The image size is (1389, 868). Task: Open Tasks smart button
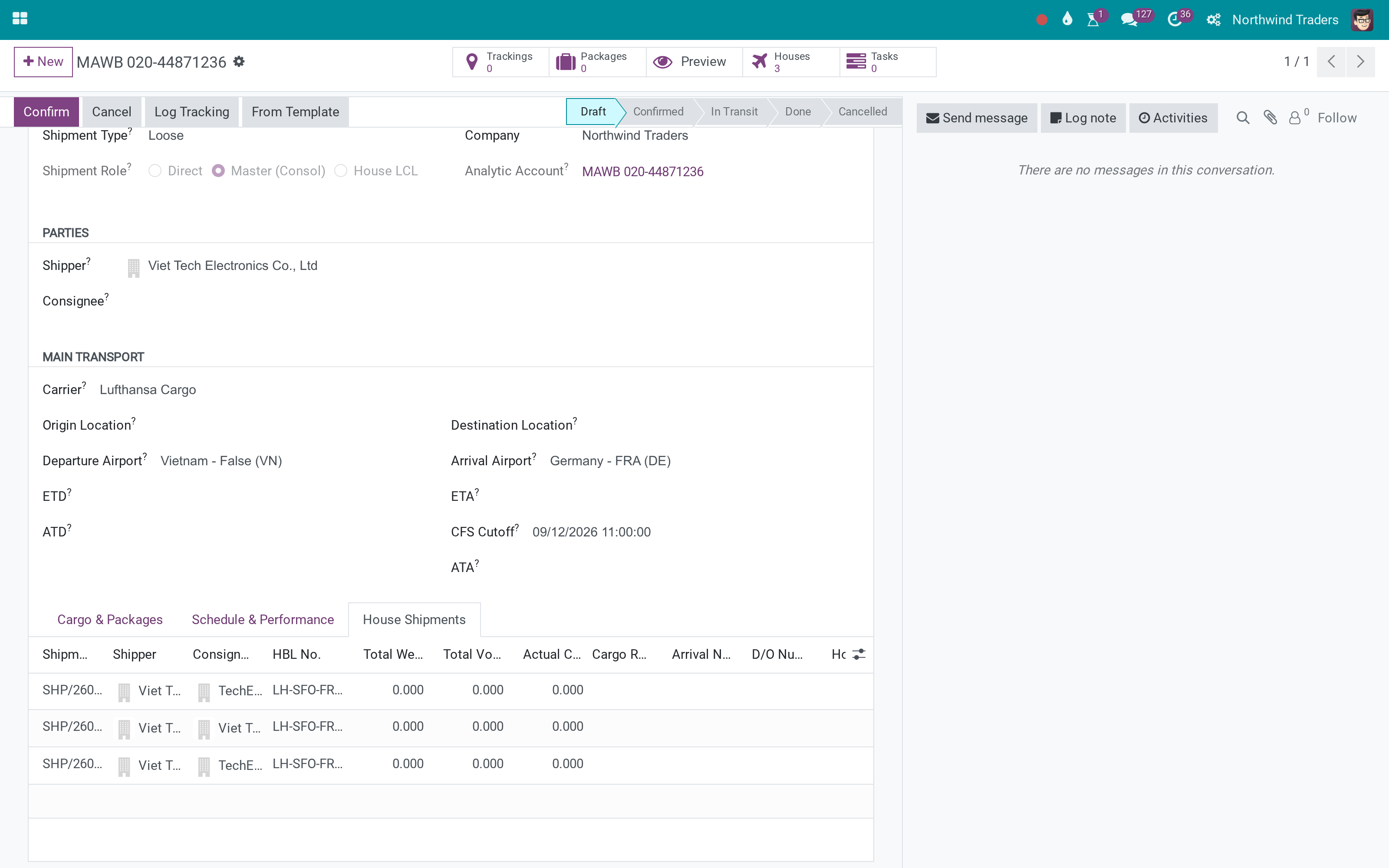point(888,62)
